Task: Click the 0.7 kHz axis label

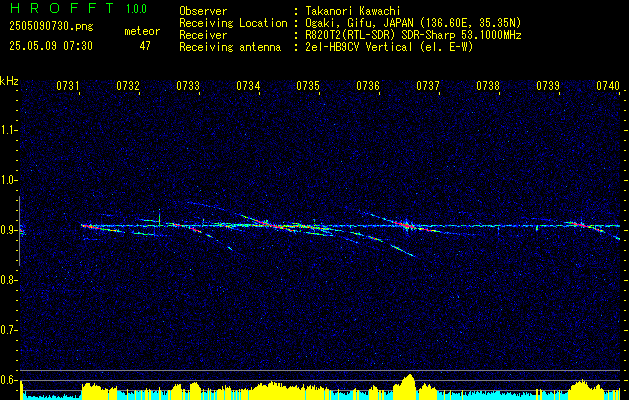Action: tap(8, 330)
